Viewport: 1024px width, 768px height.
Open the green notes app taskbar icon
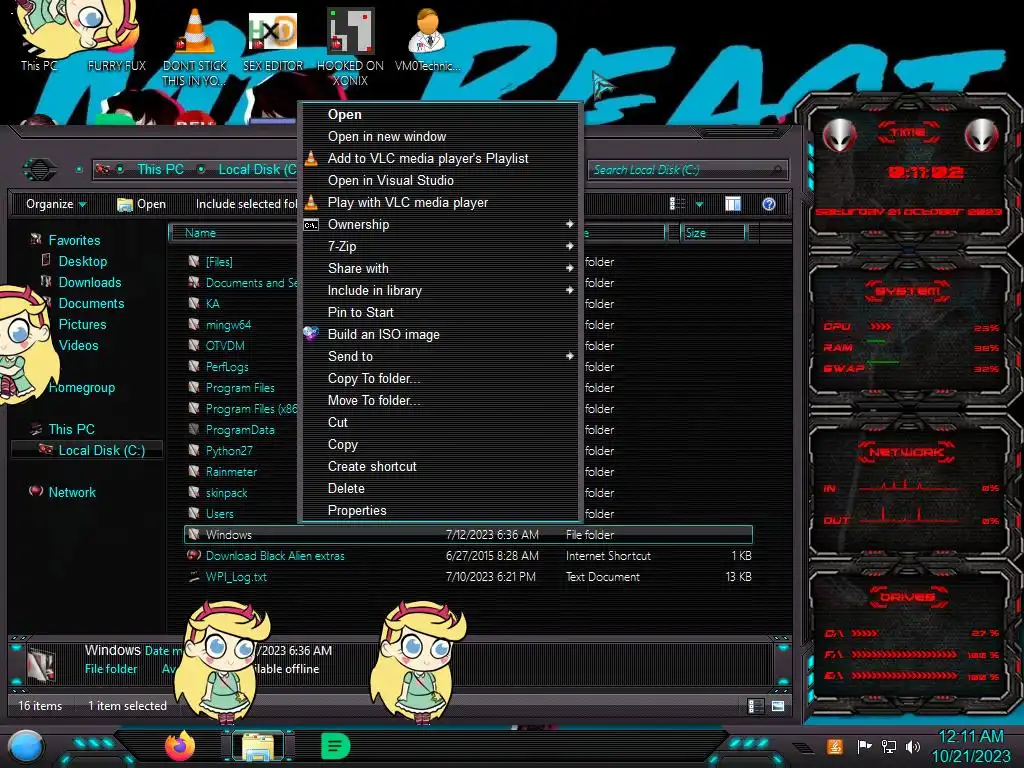336,746
